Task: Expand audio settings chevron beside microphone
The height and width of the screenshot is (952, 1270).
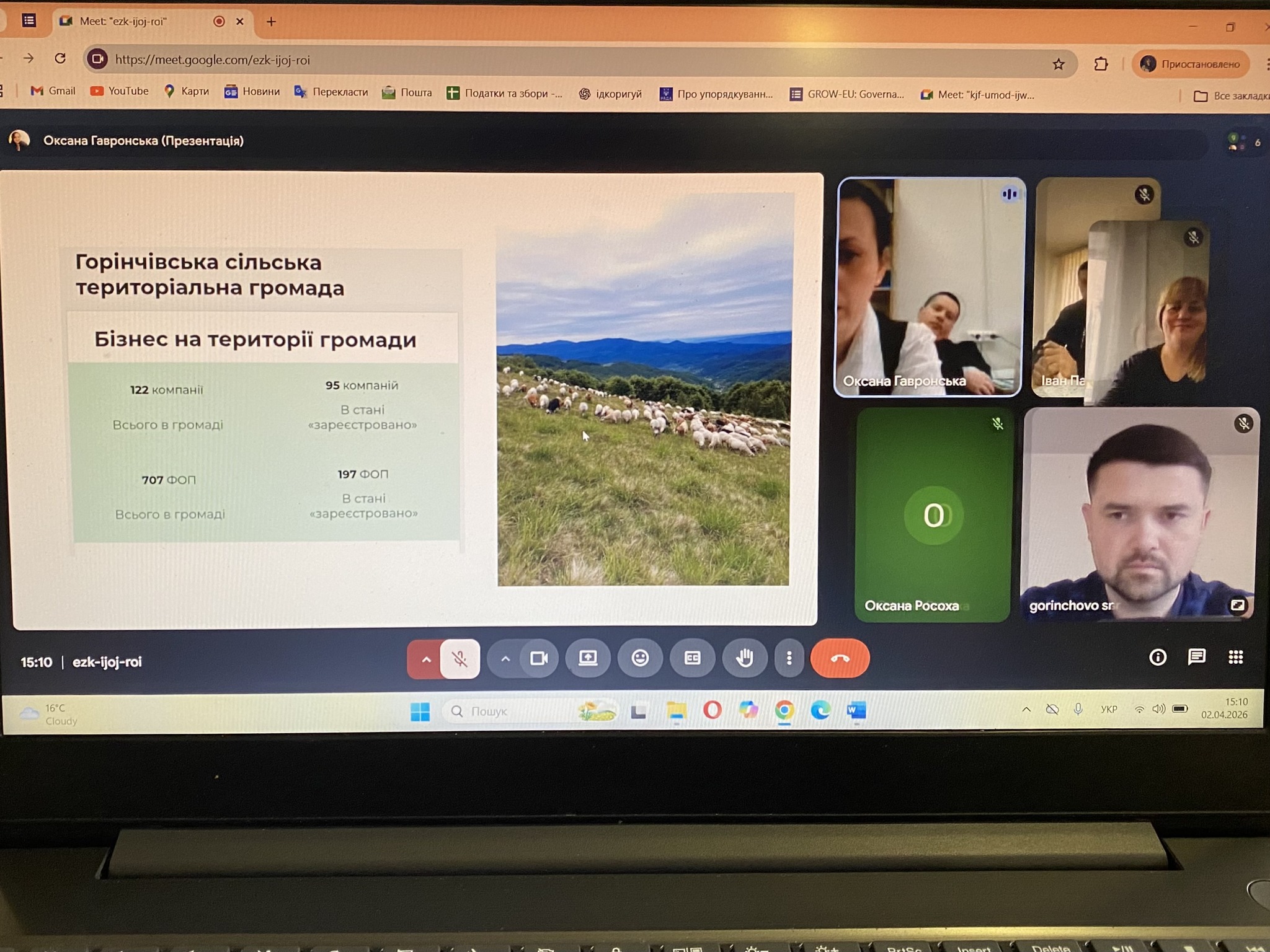Action: point(426,659)
